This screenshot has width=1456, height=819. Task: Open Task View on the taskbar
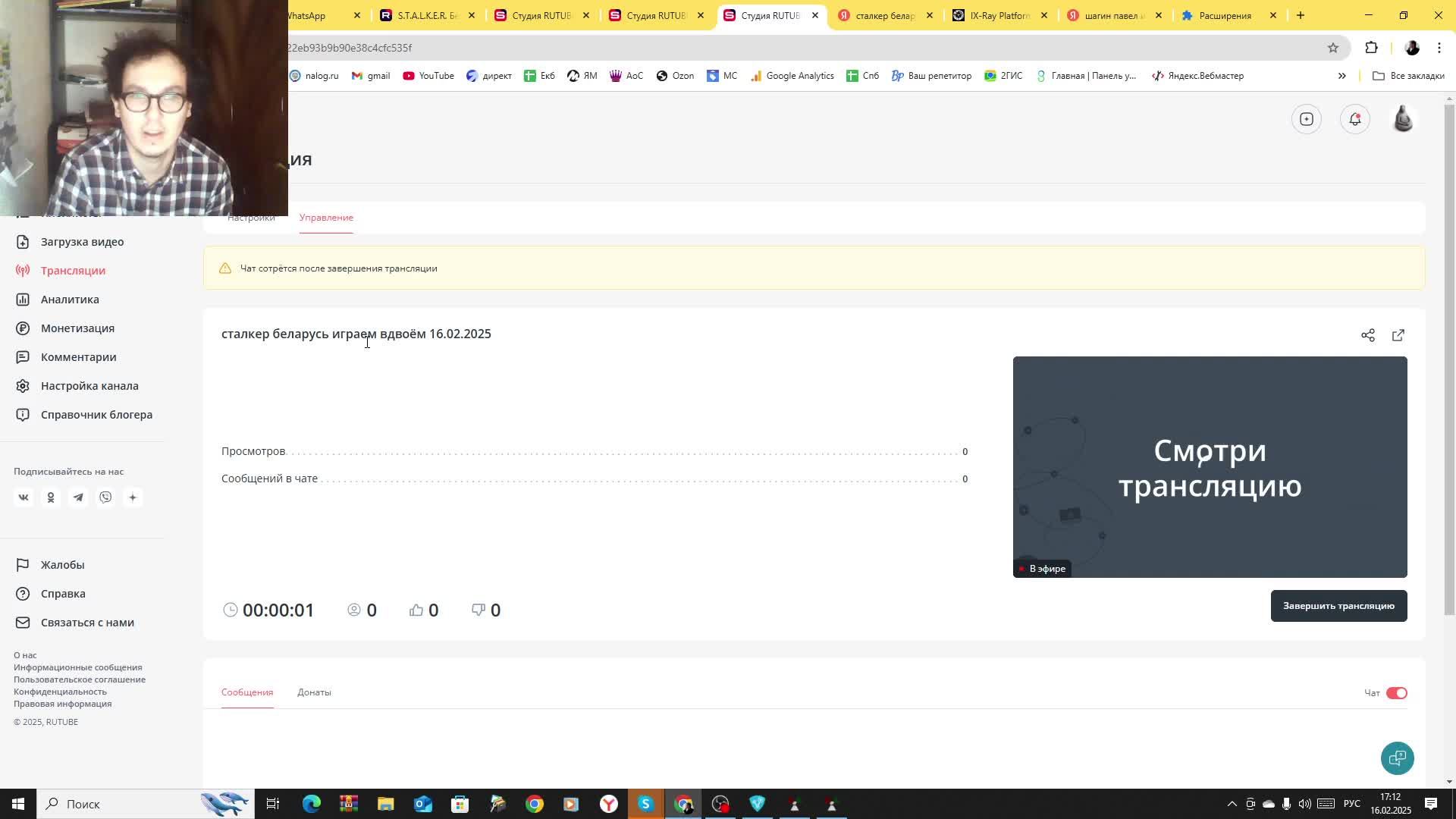point(273,804)
